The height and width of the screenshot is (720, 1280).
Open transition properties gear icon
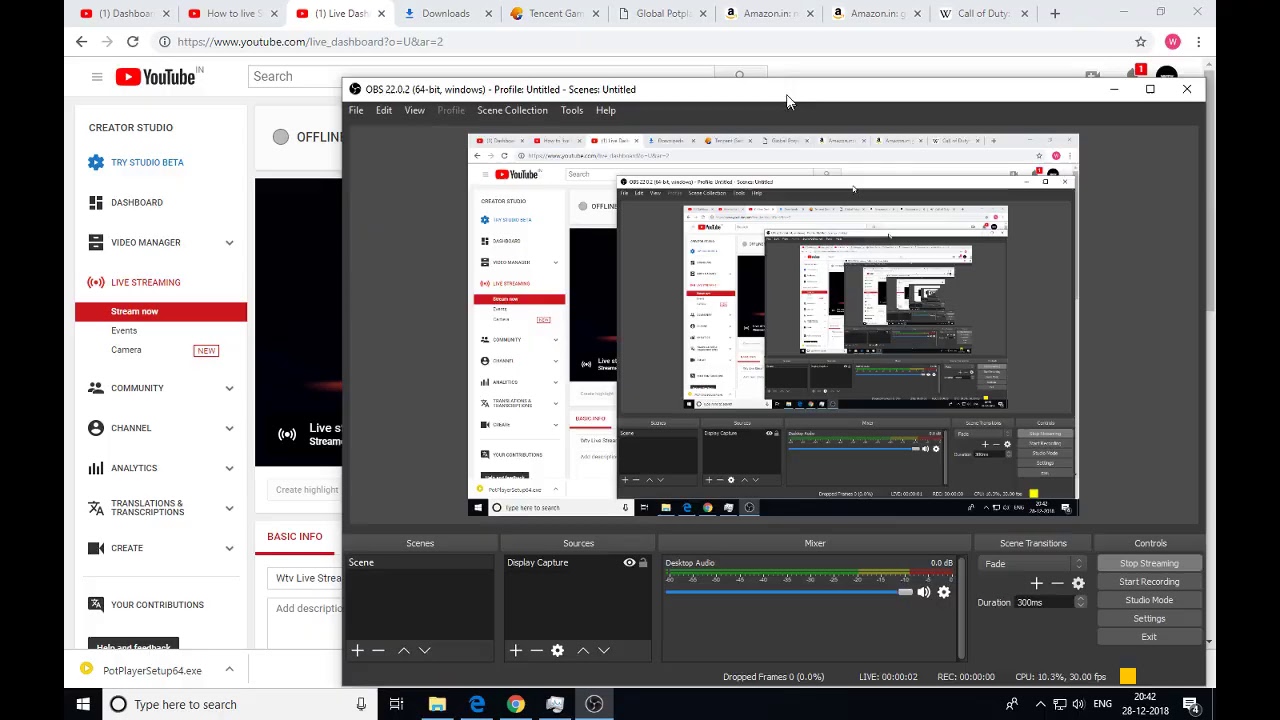pyautogui.click(x=1078, y=583)
